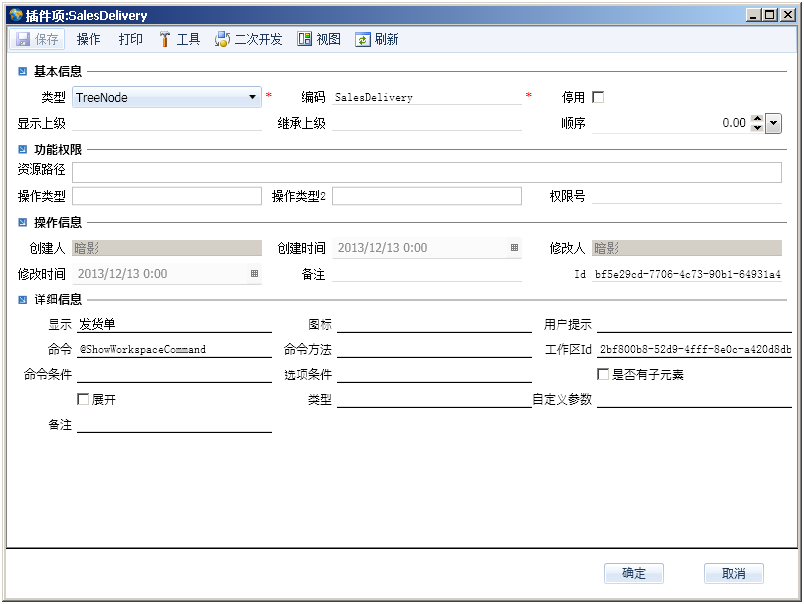
Task: Click the 修改人 field showing 暗影
Action: tap(687, 248)
